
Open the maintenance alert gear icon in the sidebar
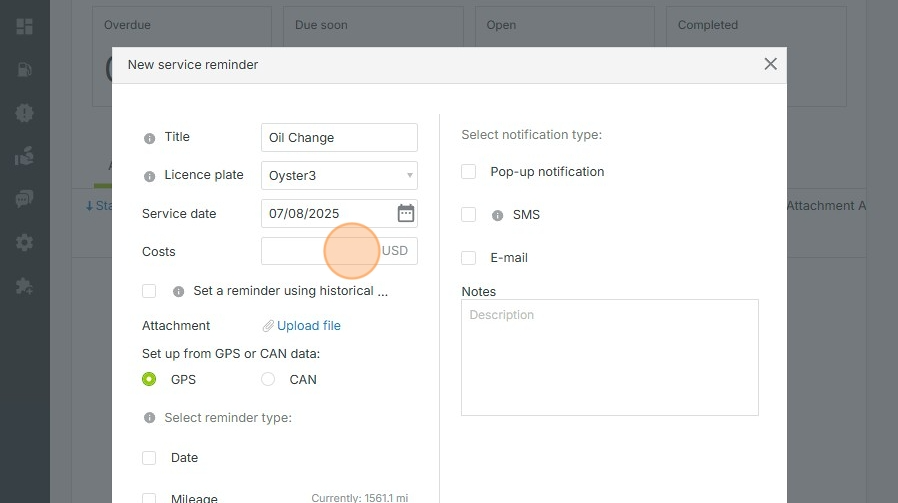(24, 113)
